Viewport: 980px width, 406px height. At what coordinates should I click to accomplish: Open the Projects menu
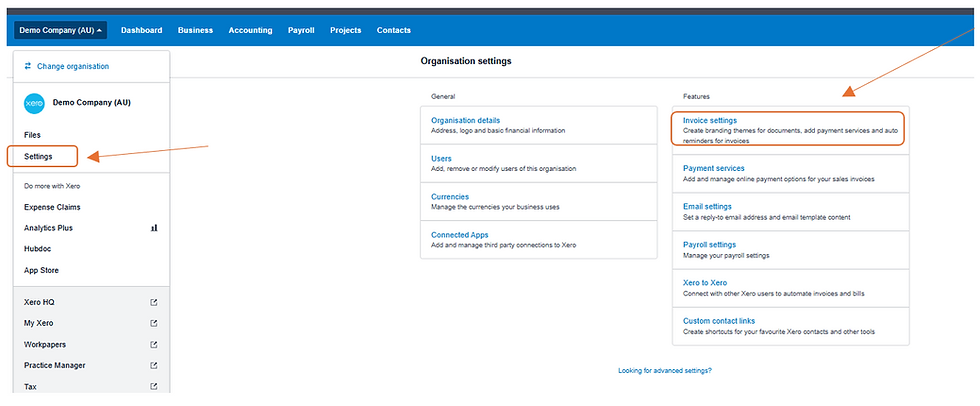click(346, 30)
